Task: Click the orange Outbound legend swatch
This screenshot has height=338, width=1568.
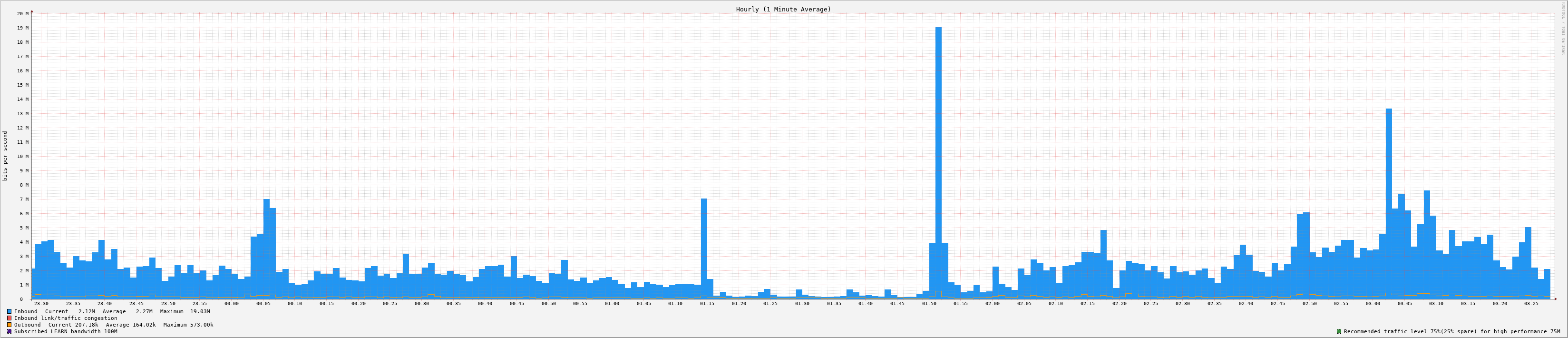Action: coord(9,325)
